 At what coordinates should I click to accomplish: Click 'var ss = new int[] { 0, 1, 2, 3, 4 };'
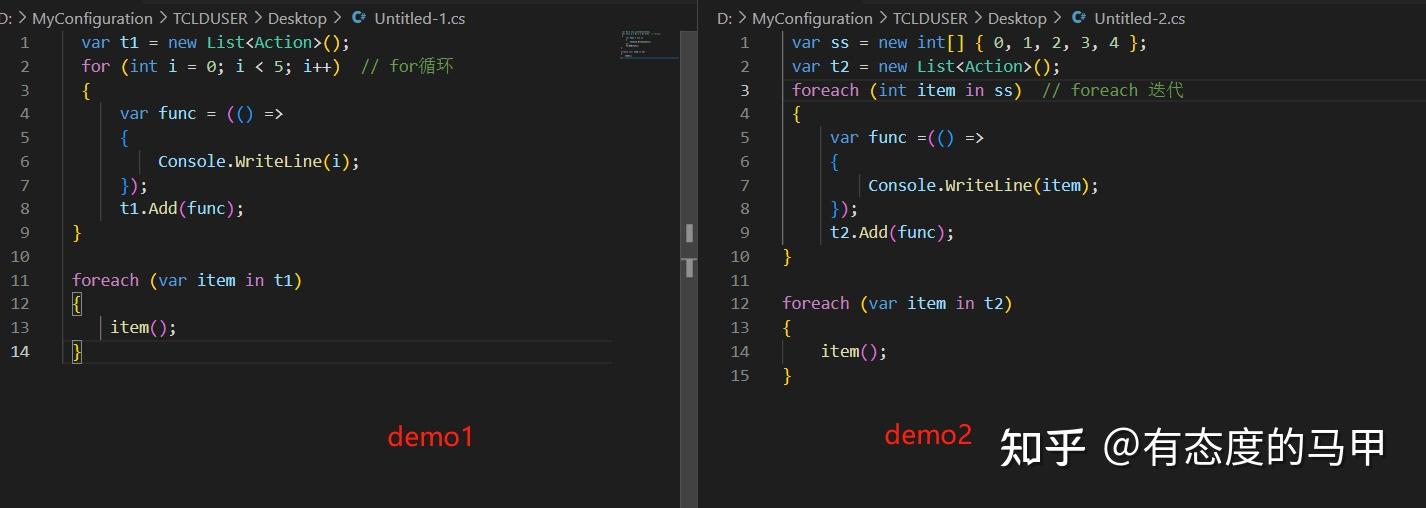[969, 42]
